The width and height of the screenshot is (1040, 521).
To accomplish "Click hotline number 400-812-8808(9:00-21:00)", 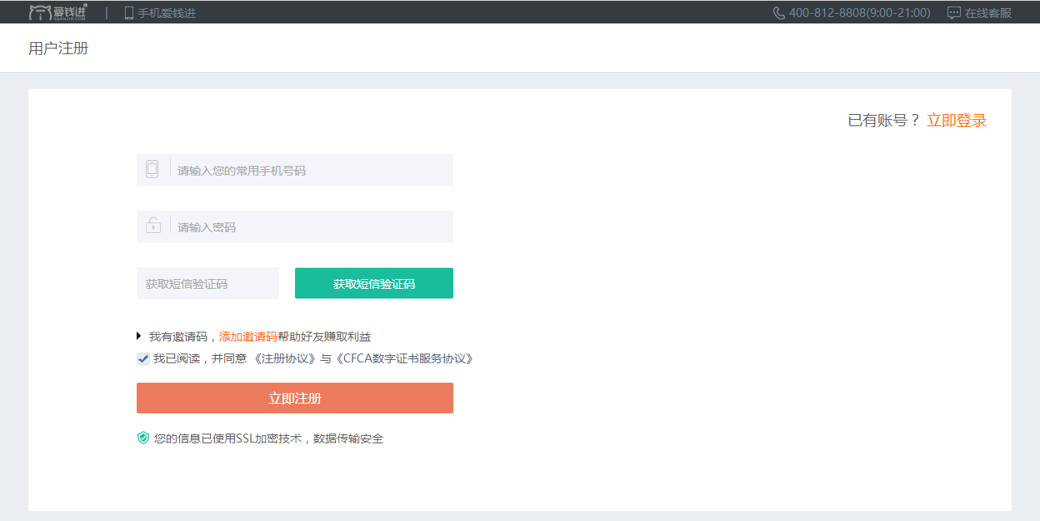I will point(860,13).
